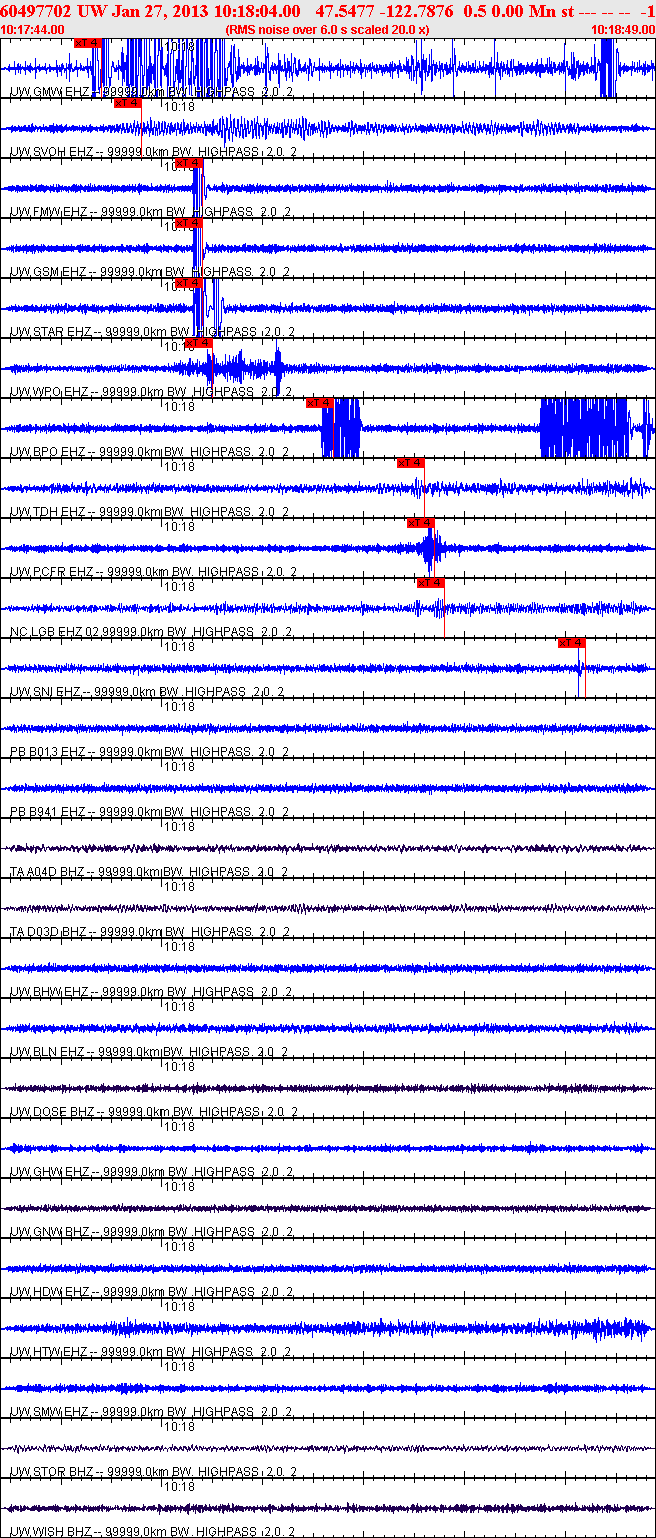Select the UW.GHW EHZ station label
656x1538 pixels.
coord(150,1171)
